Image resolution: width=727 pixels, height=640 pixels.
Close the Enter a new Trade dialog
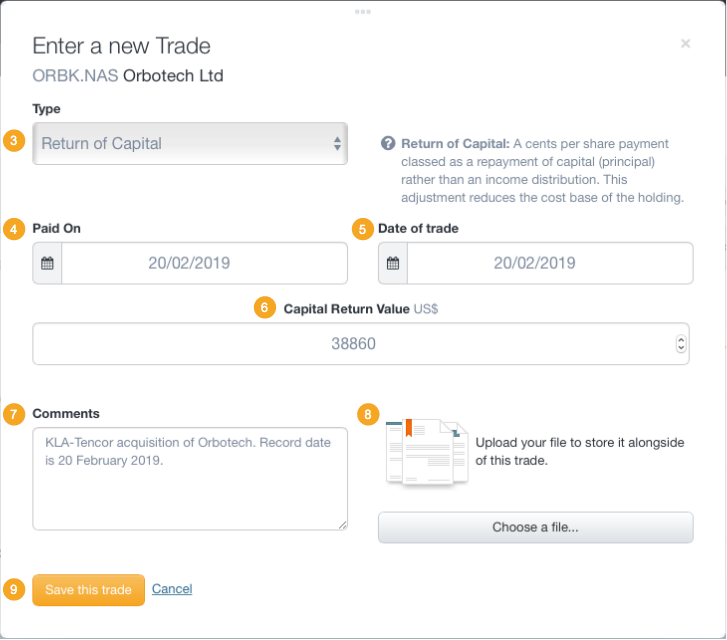point(685,44)
